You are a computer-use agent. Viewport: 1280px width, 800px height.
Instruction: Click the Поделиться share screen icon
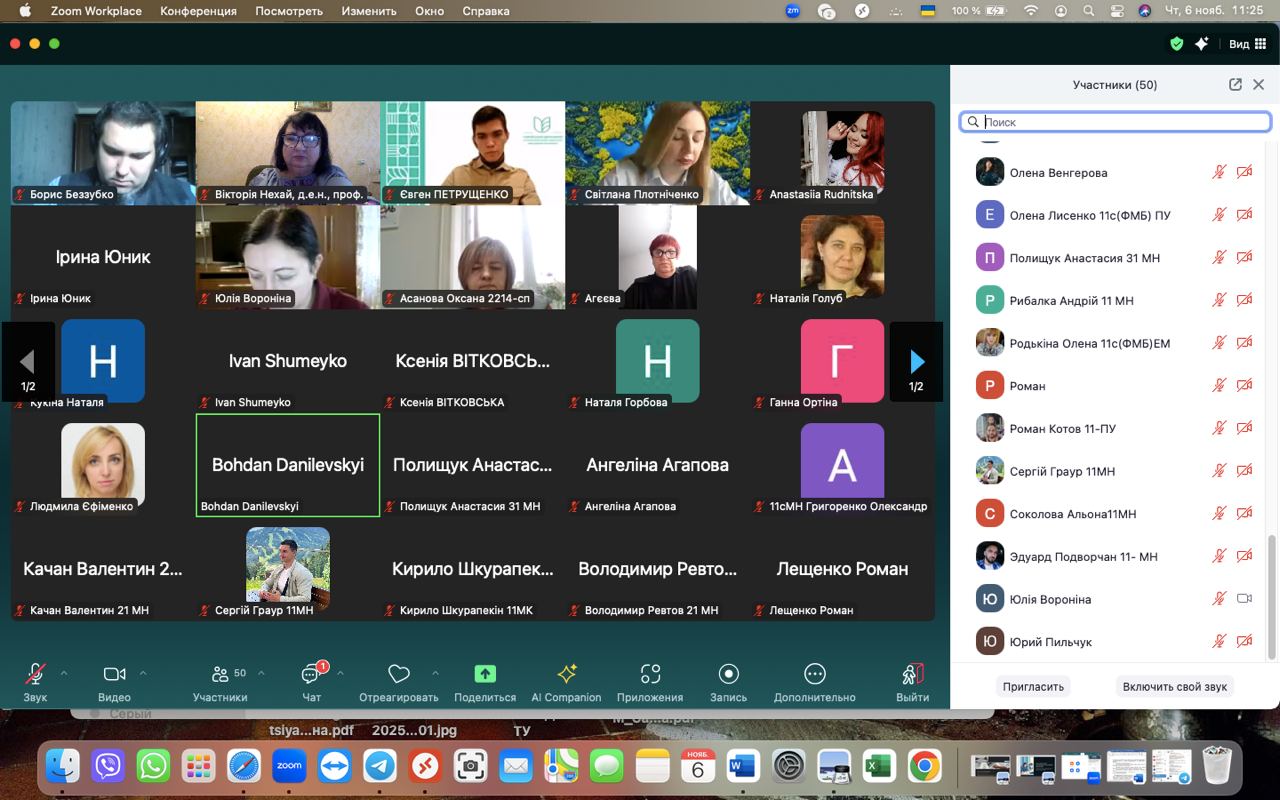[485, 675]
